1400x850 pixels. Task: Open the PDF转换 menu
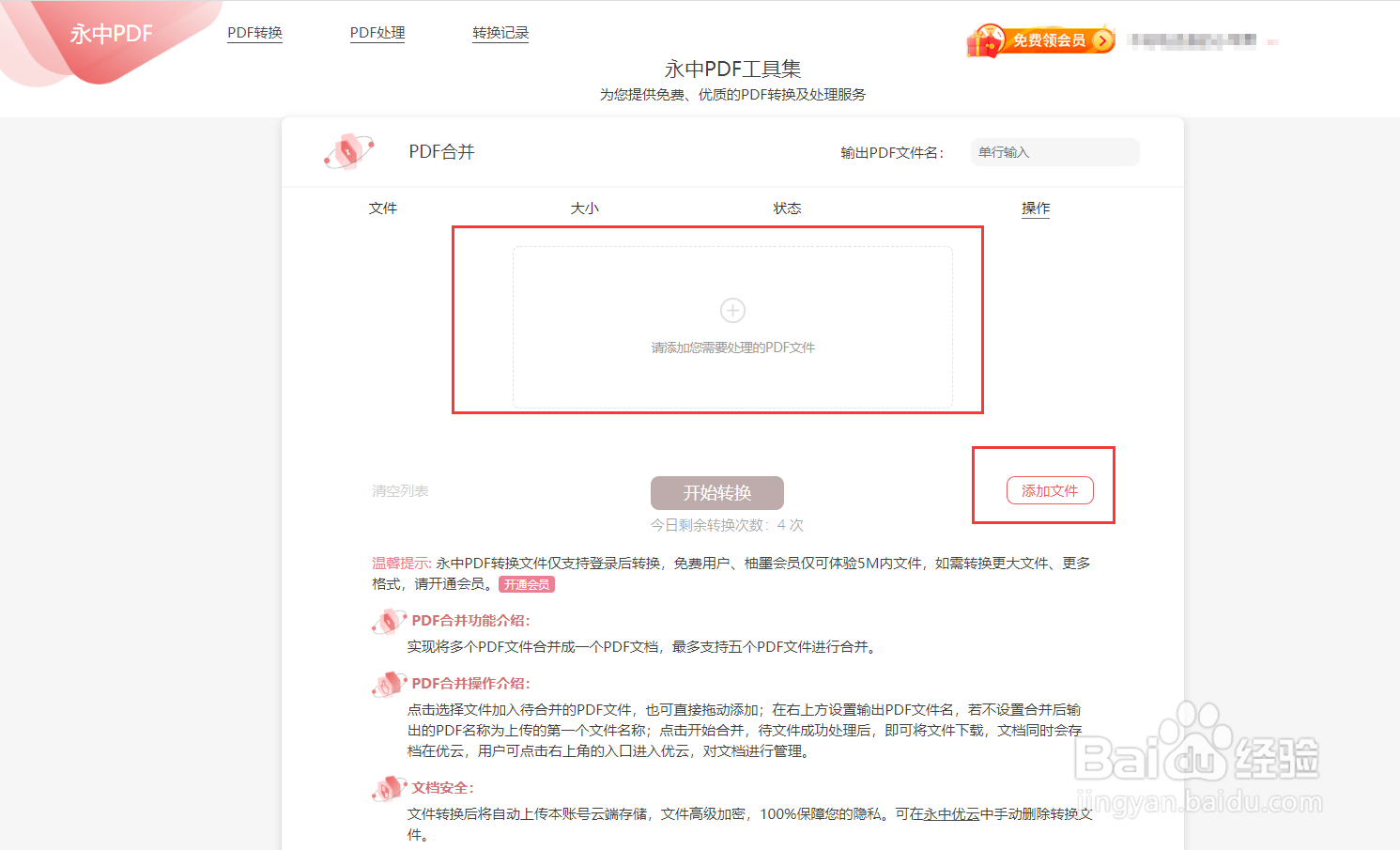click(x=254, y=33)
